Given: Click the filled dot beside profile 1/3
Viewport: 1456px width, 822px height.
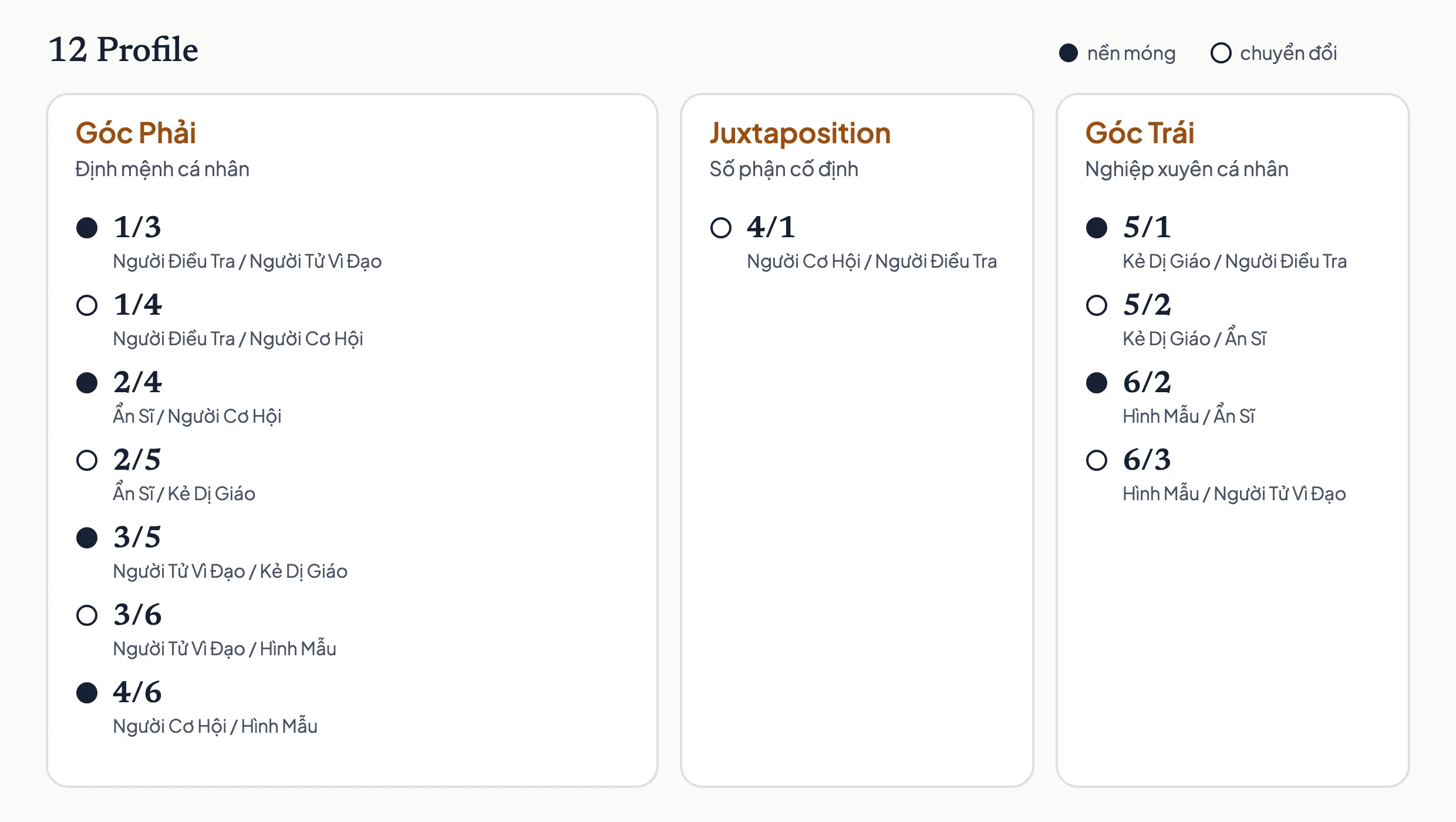Looking at the screenshot, I should click(x=87, y=228).
